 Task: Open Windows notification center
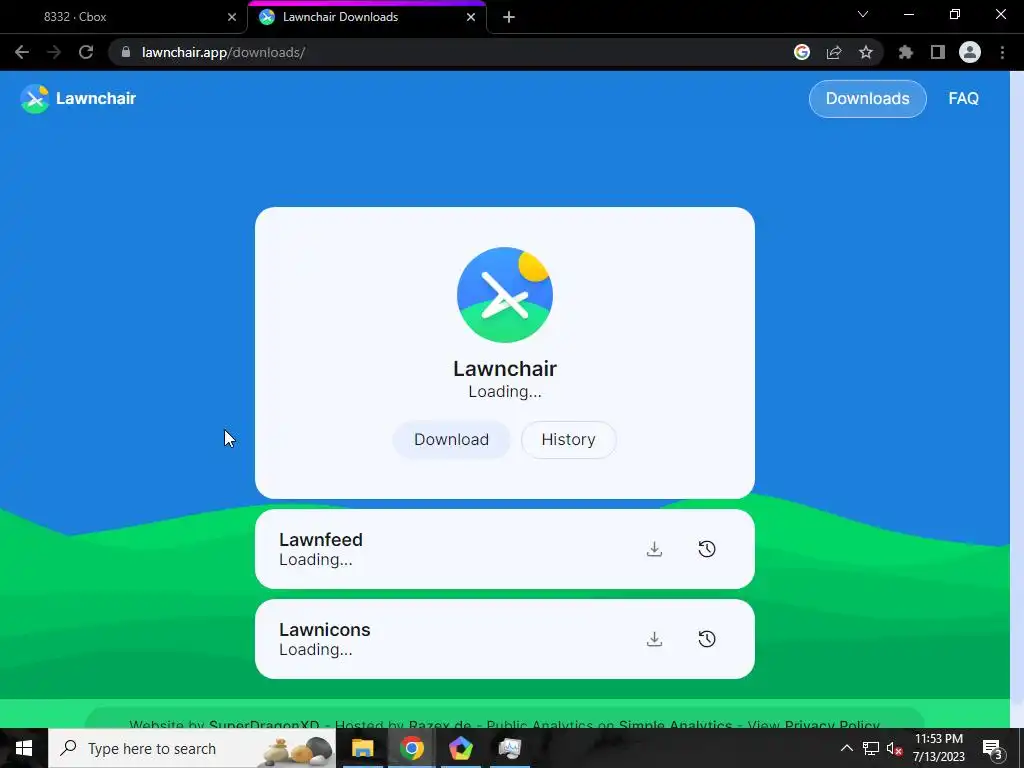pos(993,748)
